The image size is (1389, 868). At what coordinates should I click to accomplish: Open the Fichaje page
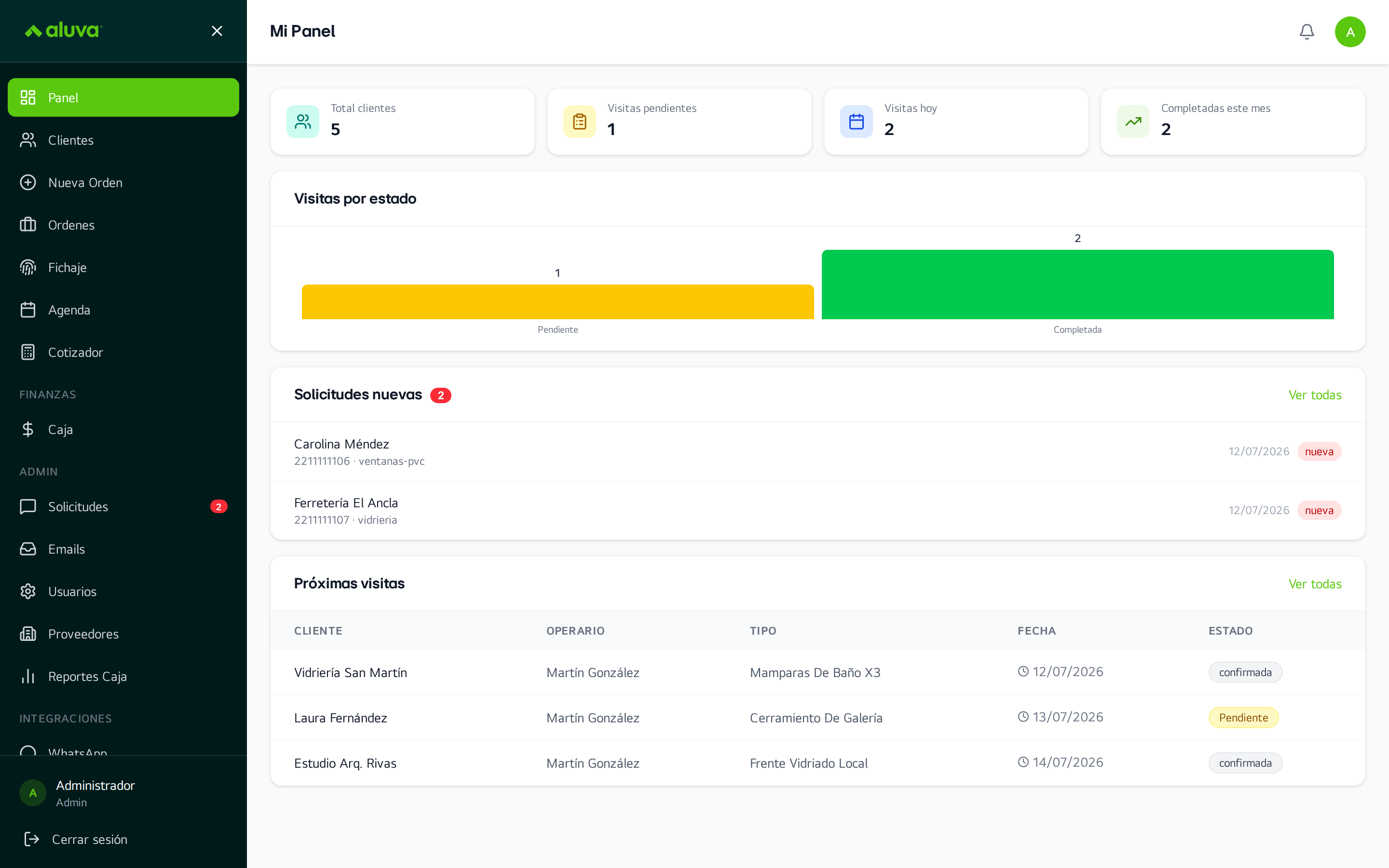(x=123, y=268)
